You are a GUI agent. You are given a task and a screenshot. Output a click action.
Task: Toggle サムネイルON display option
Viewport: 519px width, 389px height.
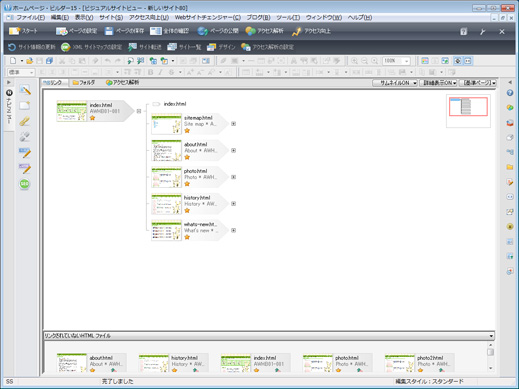[x=395, y=83]
